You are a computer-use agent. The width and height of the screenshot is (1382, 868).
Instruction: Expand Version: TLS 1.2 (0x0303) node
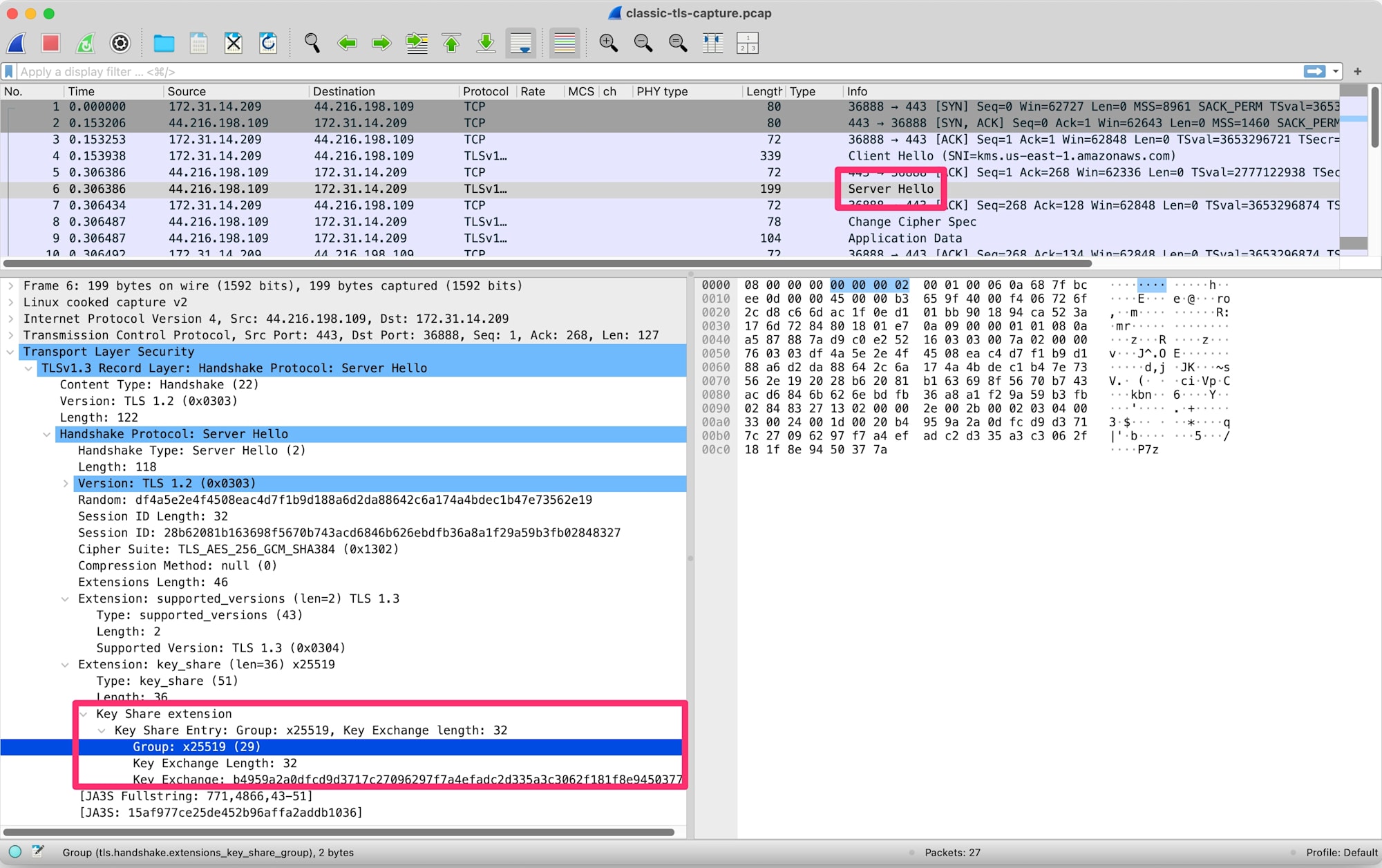pos(65,484)
